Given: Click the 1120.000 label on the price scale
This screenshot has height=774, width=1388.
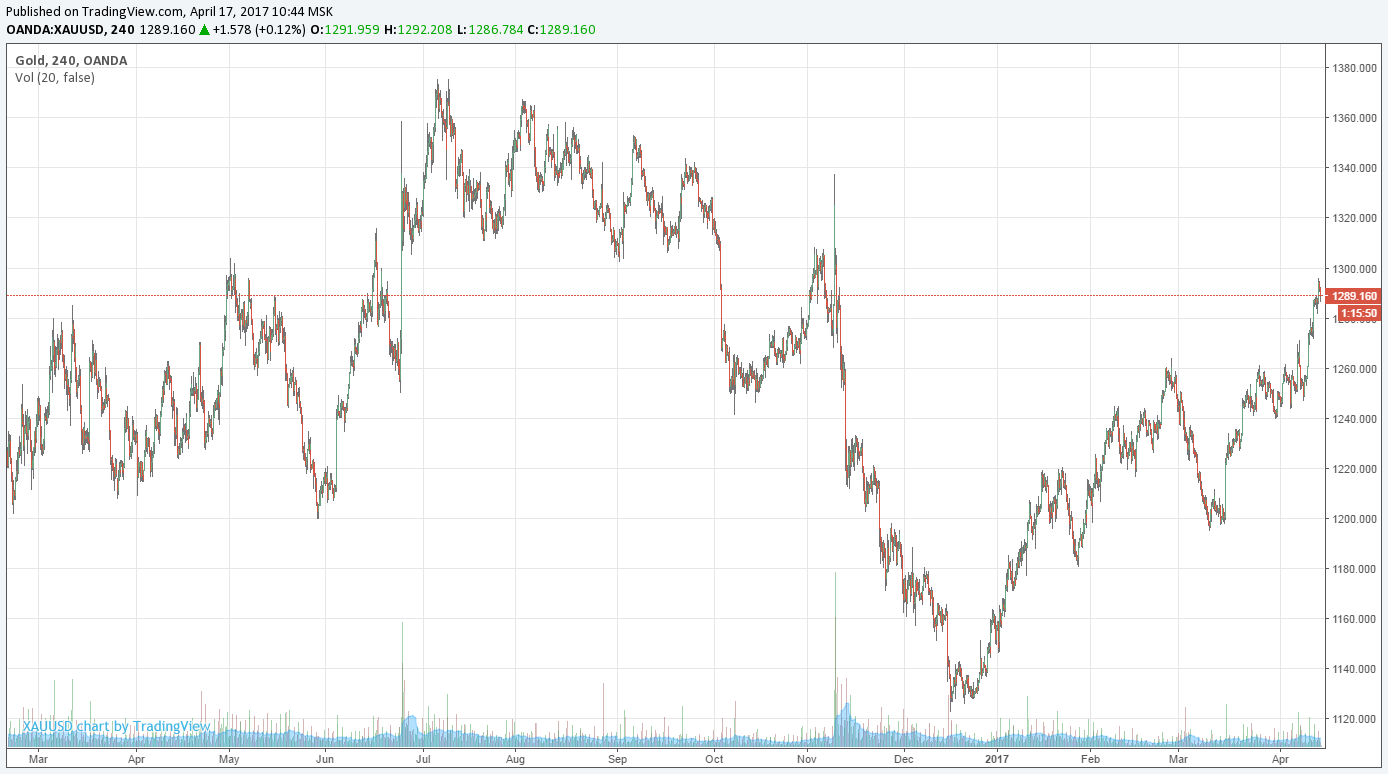Looking at the screenshot, I should coord(1356,719).
